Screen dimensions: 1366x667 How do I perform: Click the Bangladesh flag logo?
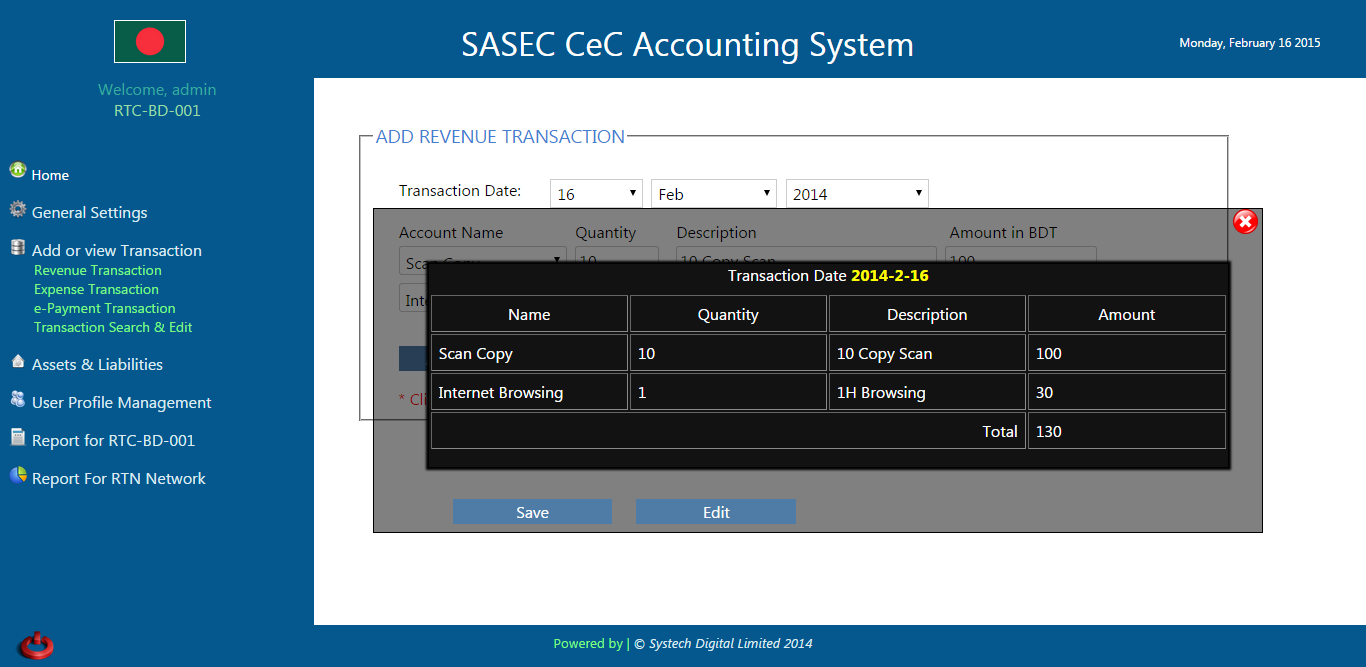(150, 41)
